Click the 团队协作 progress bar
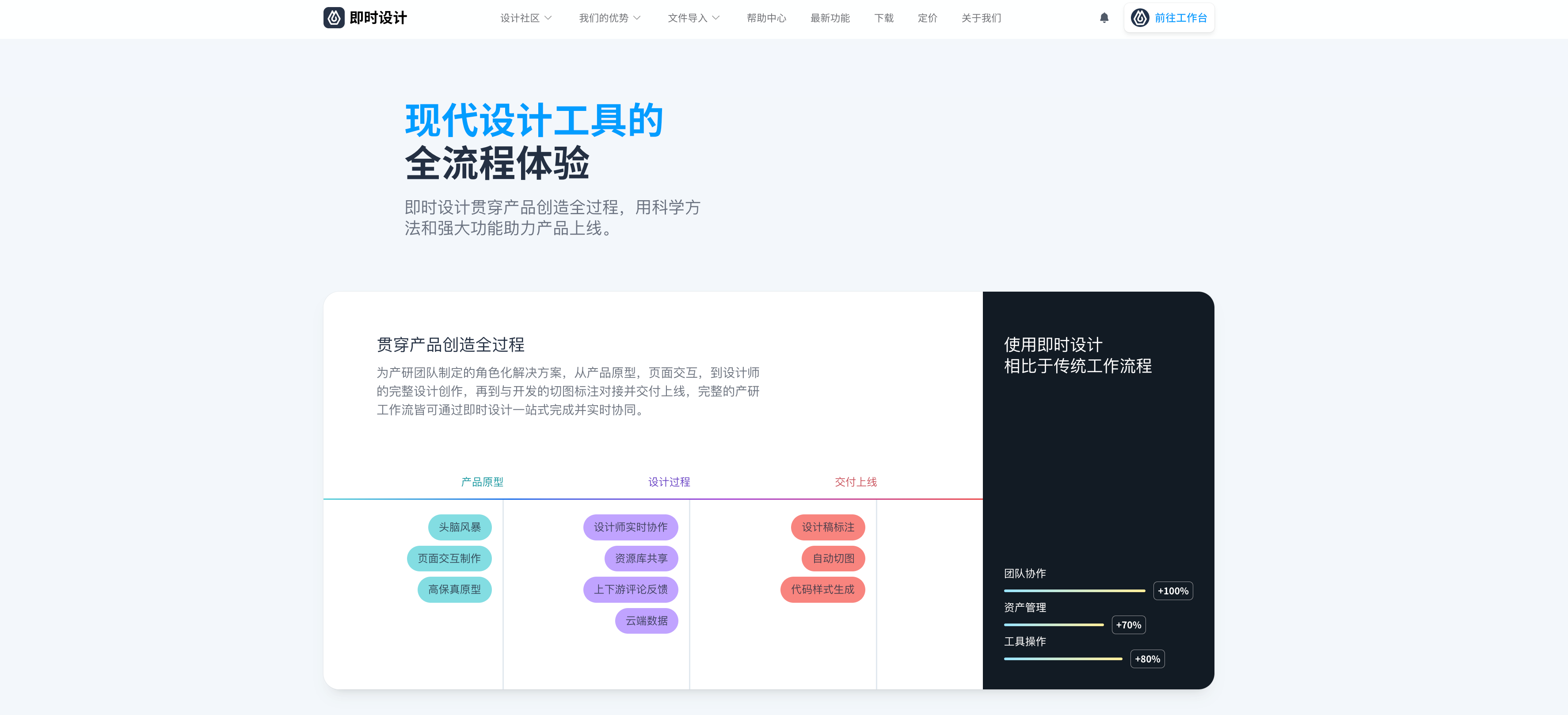This screenshot has width=1568, height=715. coord(1074,591)
